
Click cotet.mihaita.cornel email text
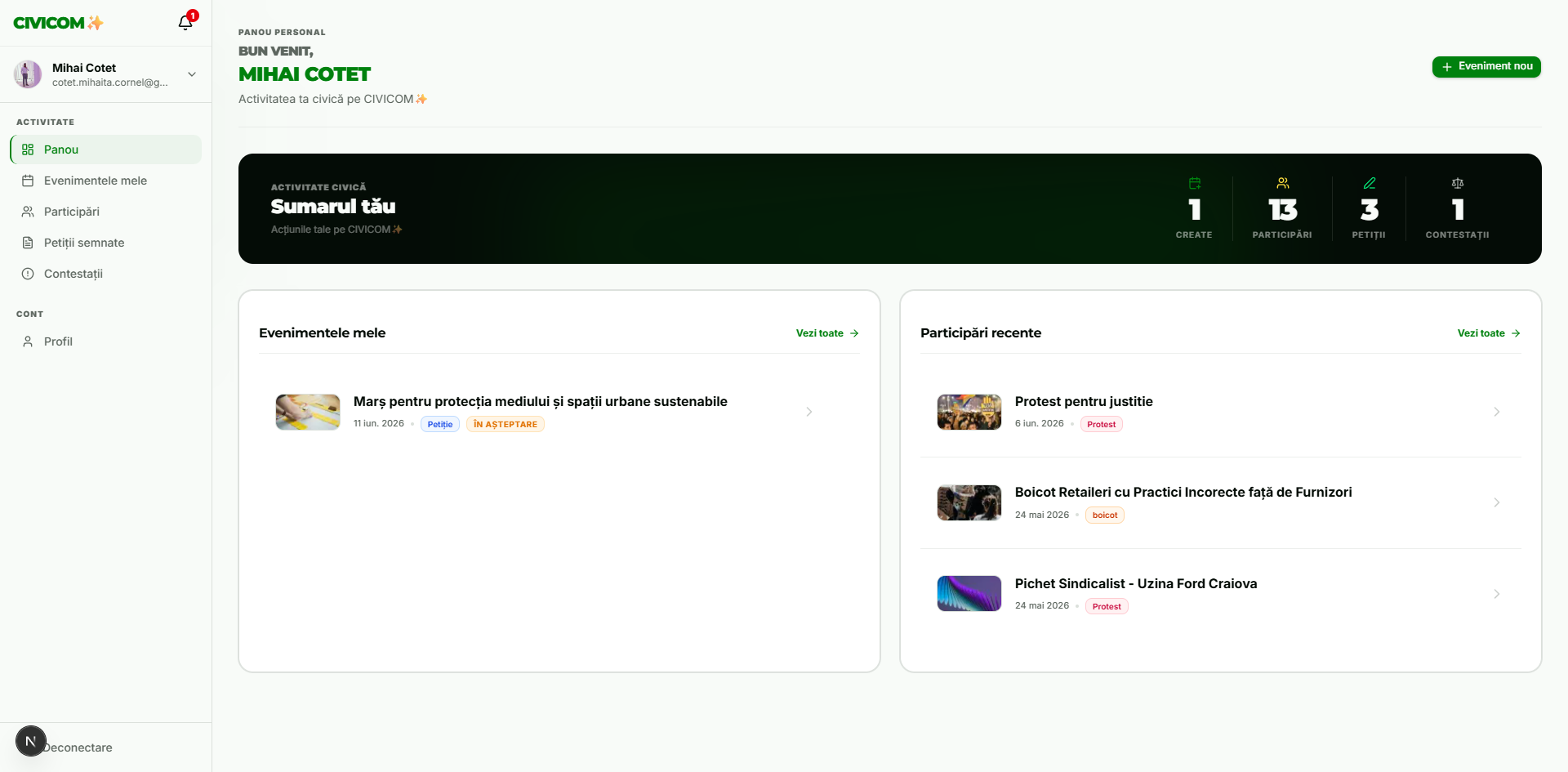coord(110,83)
